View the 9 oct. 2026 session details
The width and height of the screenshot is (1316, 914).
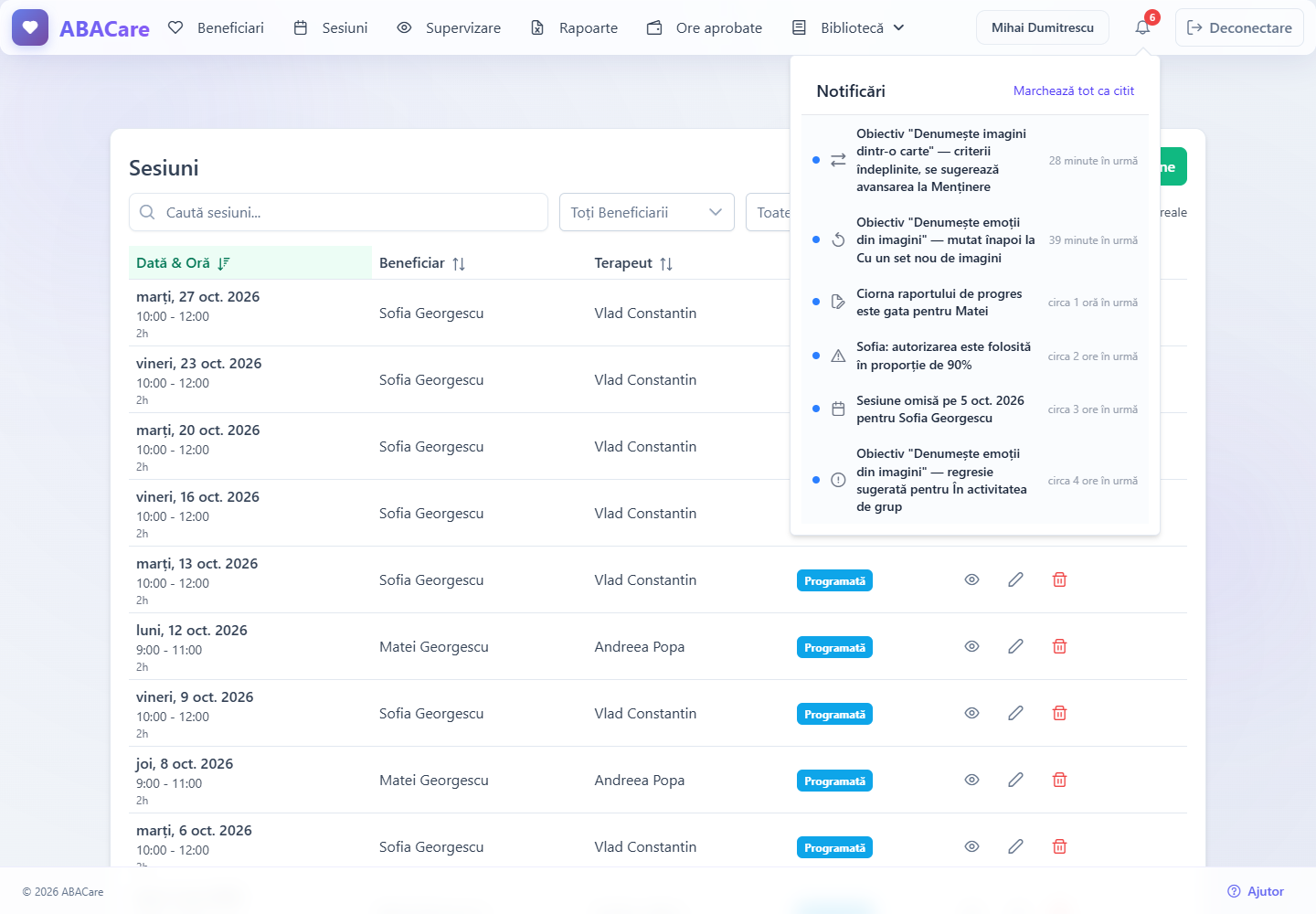(x=971, y=713)
